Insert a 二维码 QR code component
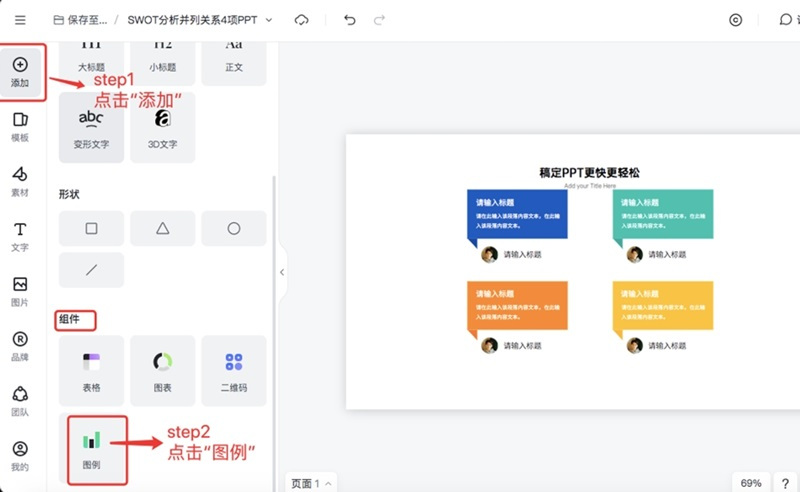The height and width of the screenshot is (492, 800). 234,371
